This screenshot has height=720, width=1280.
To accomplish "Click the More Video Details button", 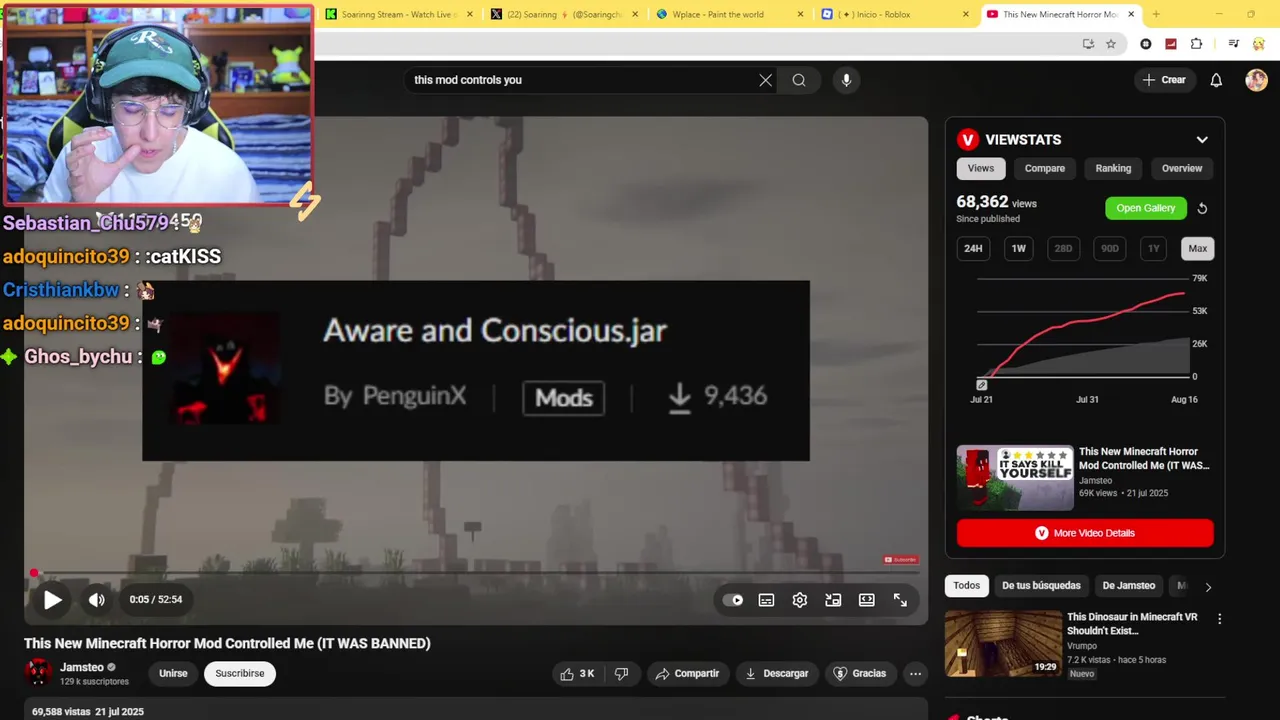I will 1085,533.
